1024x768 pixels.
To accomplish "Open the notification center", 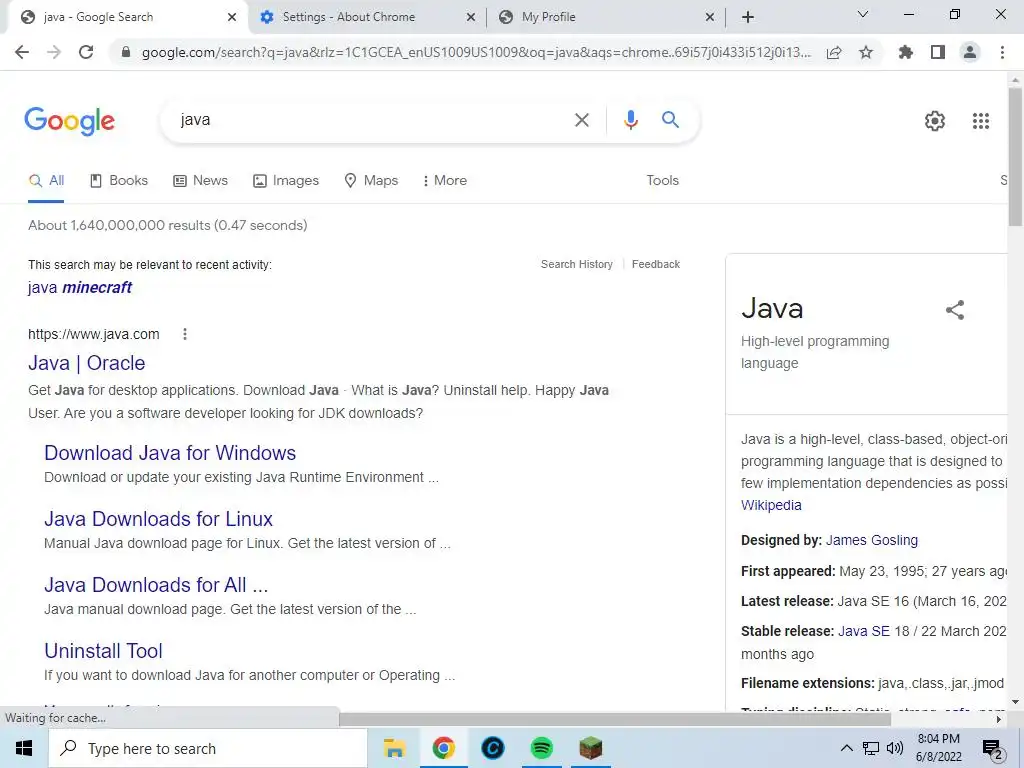I will (993, 749).
